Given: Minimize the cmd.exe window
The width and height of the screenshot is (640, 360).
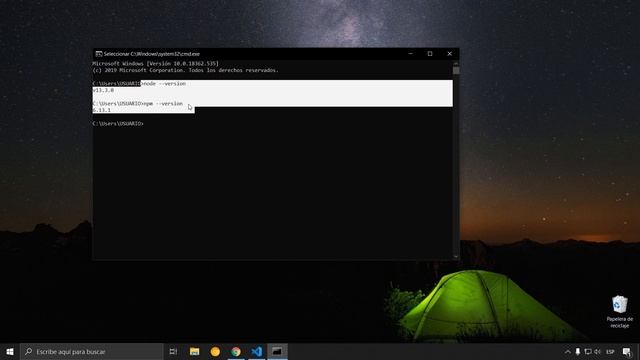Looking at the screenshot, I should [x=411, y=53].
